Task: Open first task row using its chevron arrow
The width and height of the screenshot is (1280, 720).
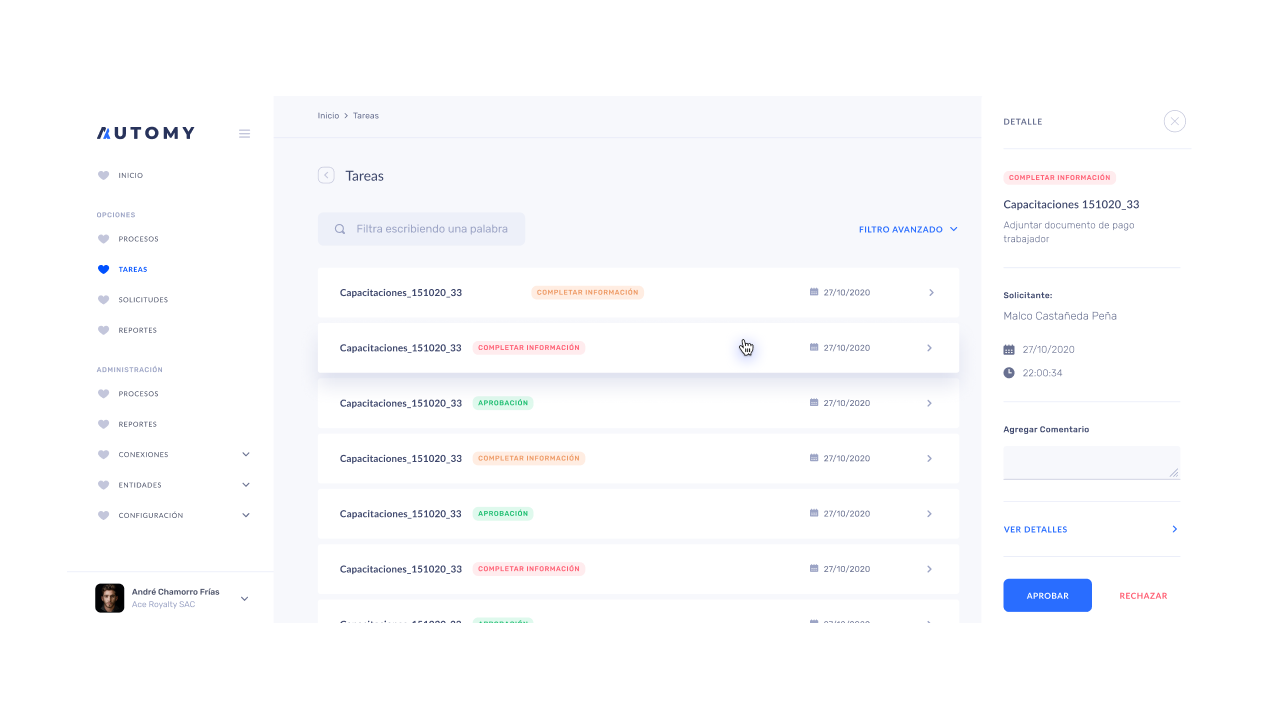Action: pos(931,293)
